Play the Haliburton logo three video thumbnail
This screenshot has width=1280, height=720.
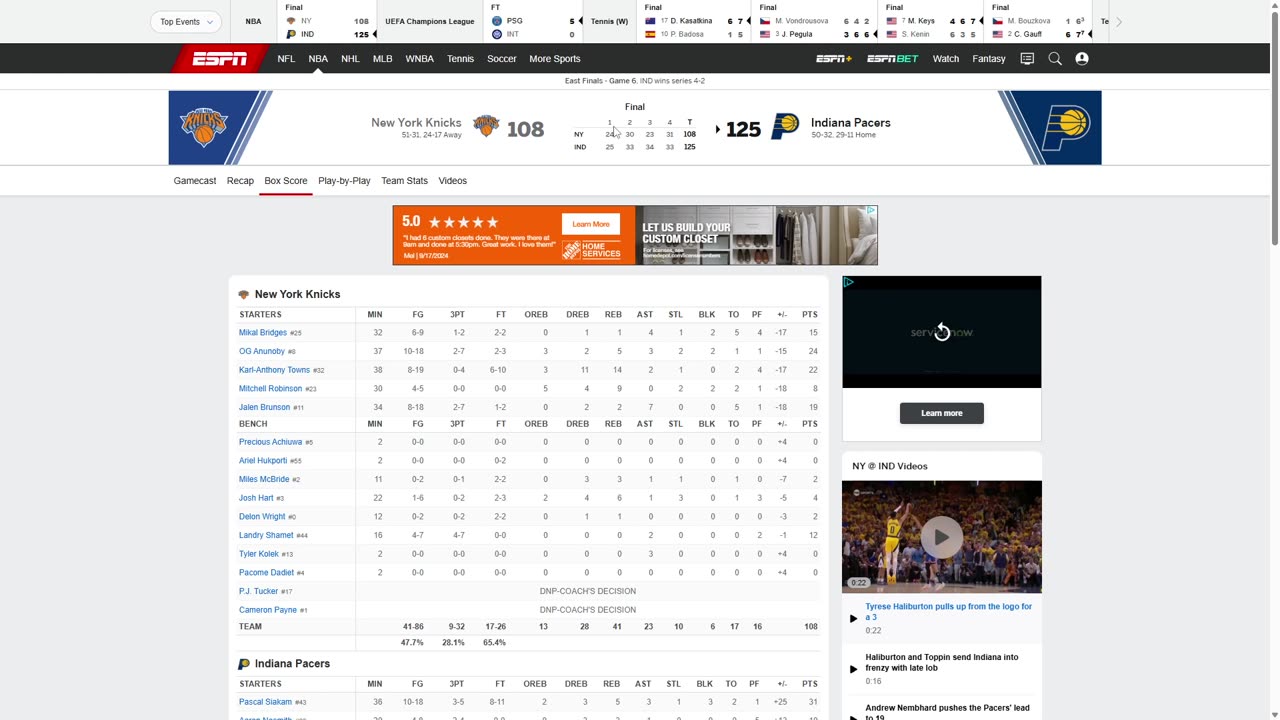point(941,537)
